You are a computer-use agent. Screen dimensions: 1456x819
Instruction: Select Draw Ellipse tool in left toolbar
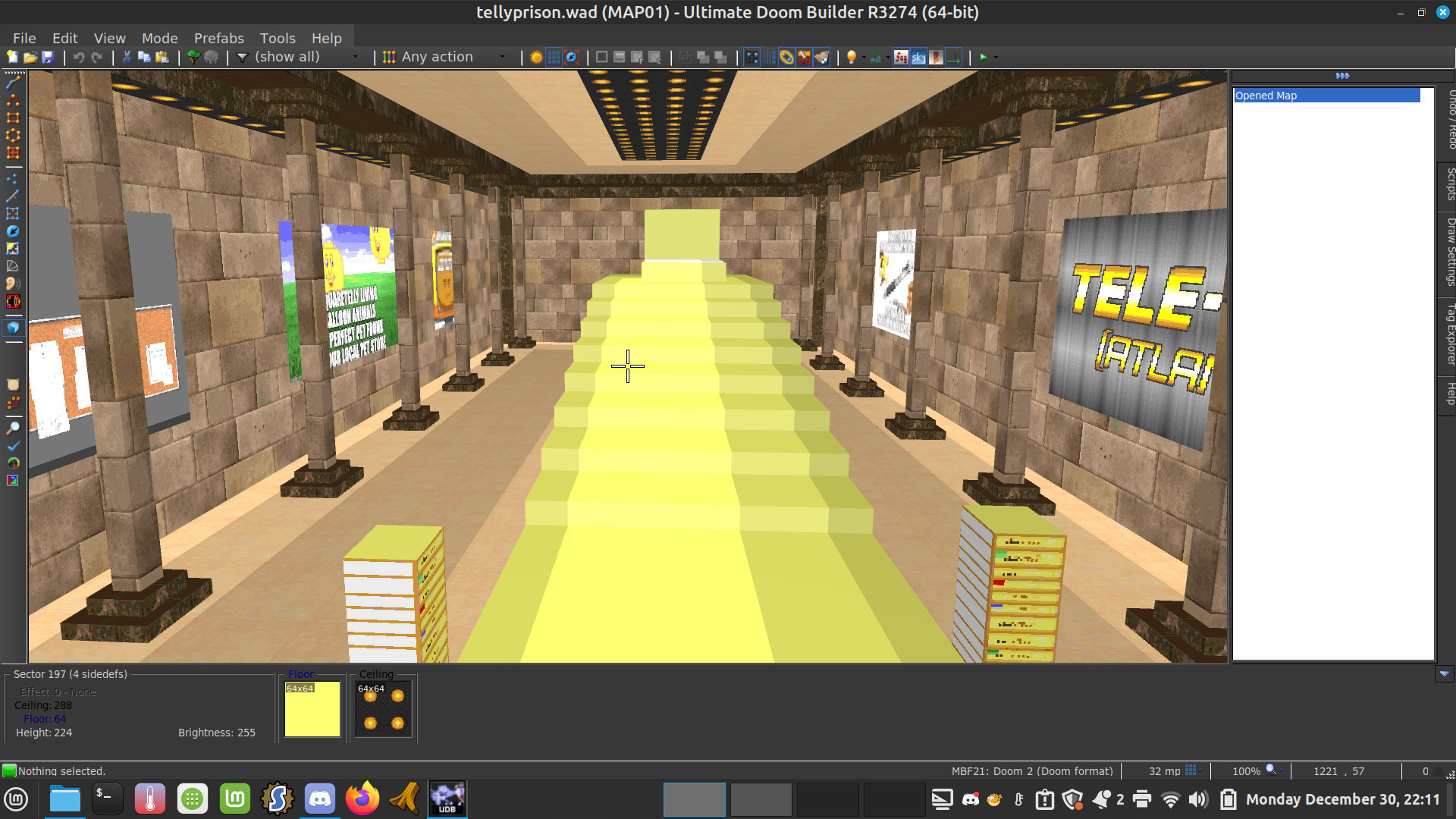pos(13,135)
